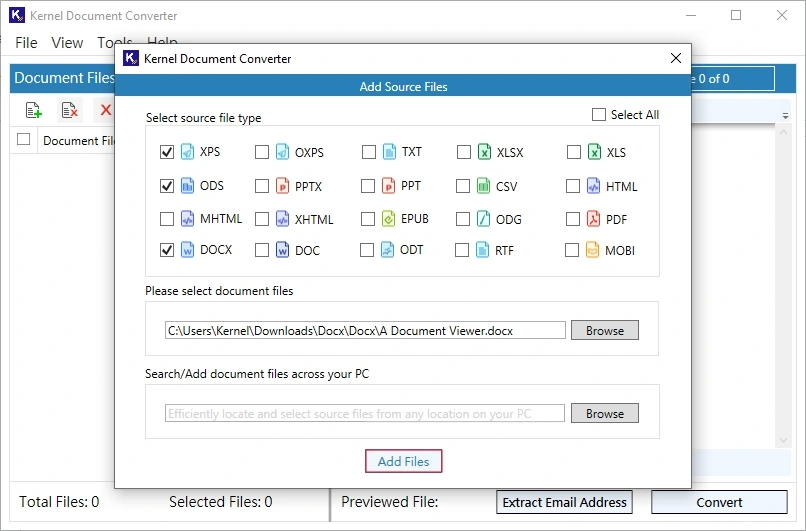The image size is (806, 531).
Task: Click the ODS file type icon
Action: 188,186
